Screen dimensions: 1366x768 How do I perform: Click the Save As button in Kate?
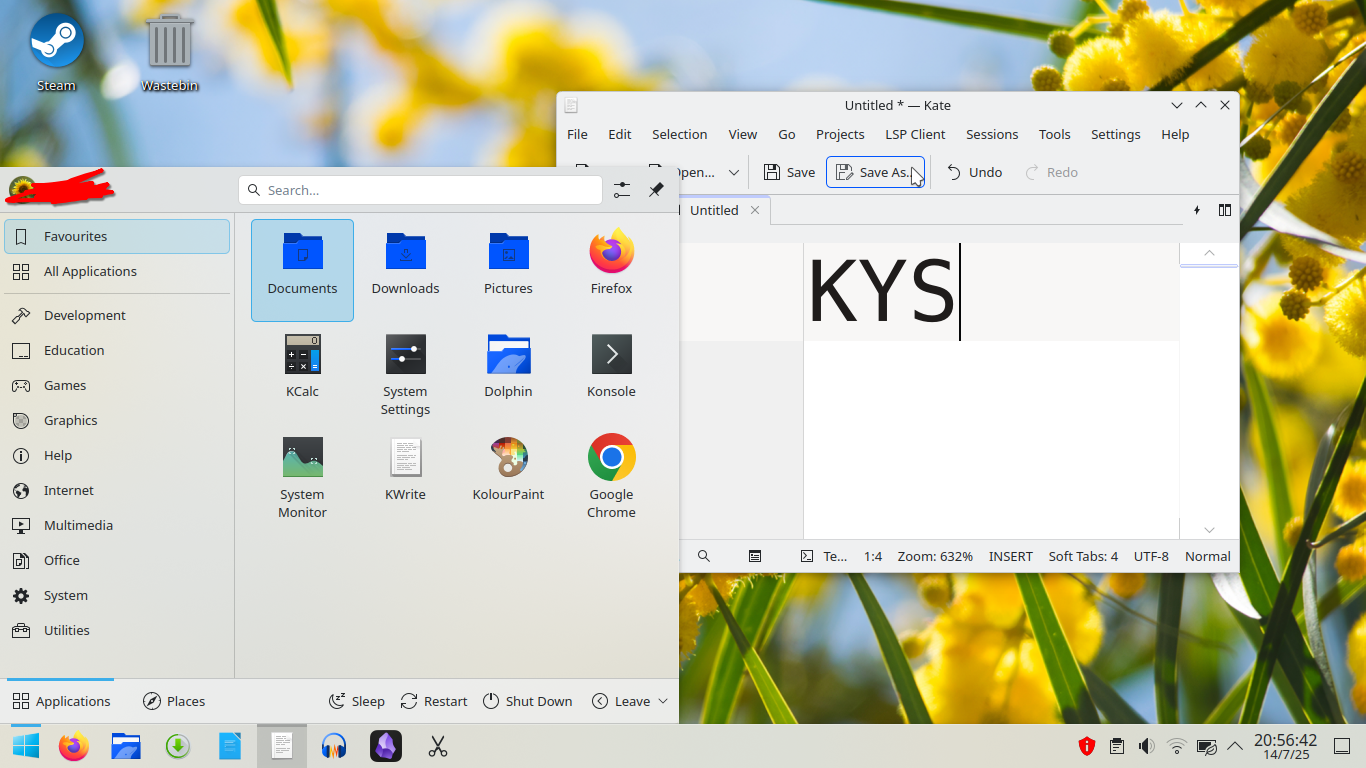click(x=875, y=172)
